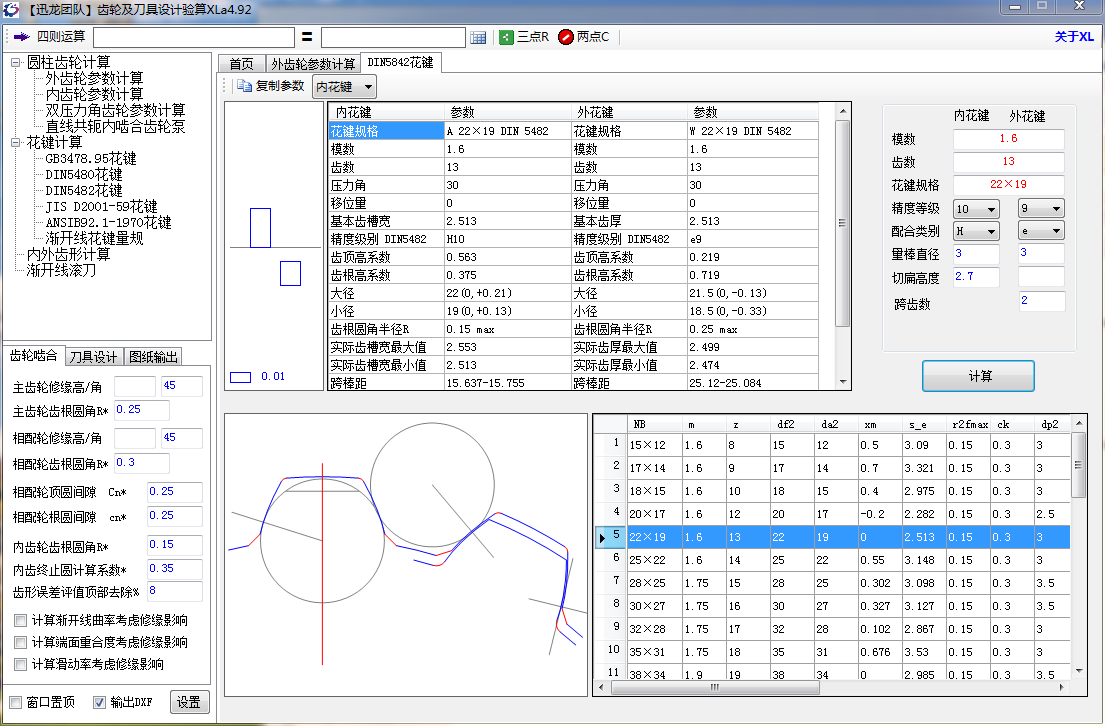This screenshot has width=1105, height=726.
Task: Open 精度等级 dropdown showing 10
Action: point(975,209)
